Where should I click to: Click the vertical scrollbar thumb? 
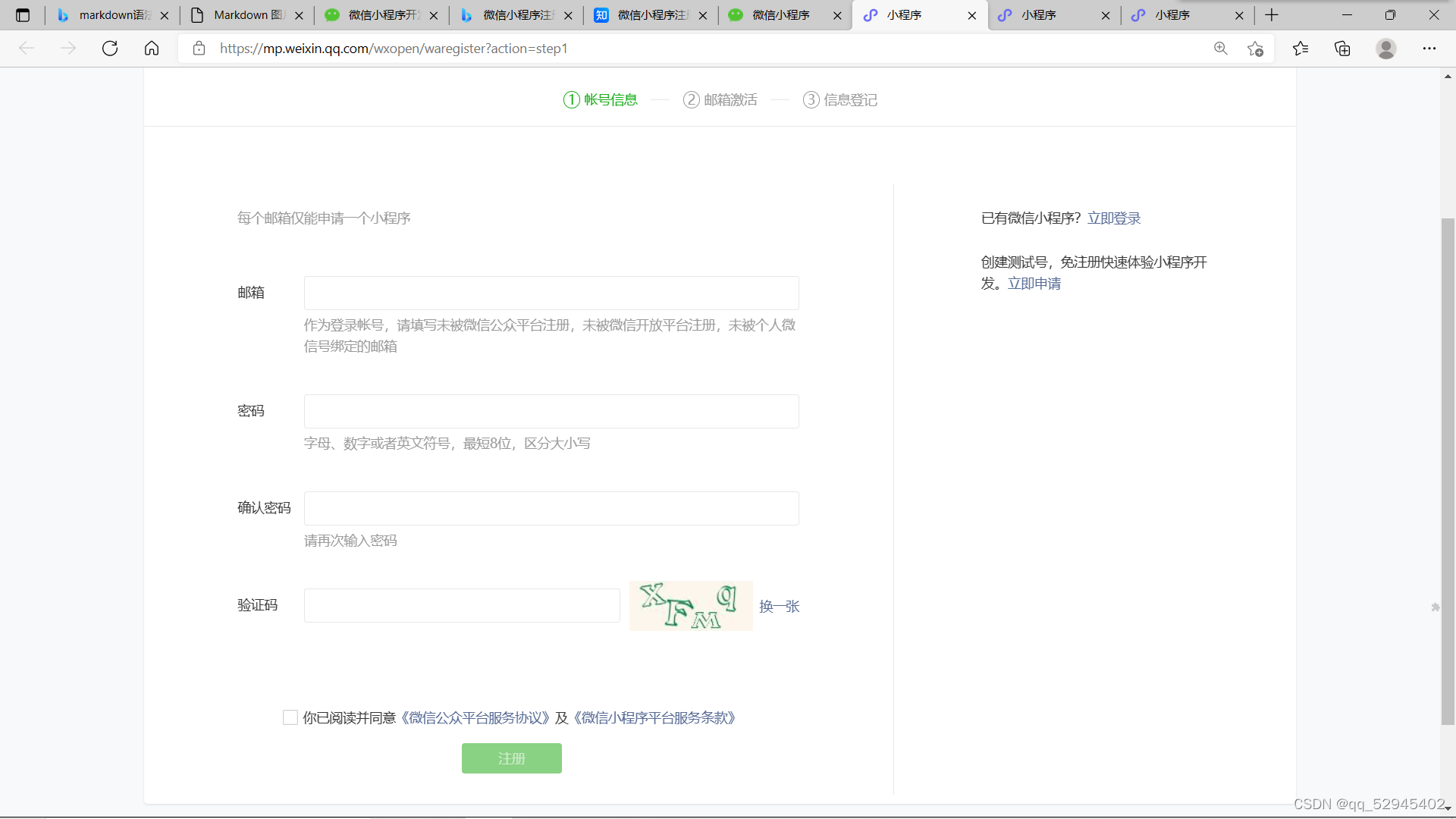(x=1448, y=472)
